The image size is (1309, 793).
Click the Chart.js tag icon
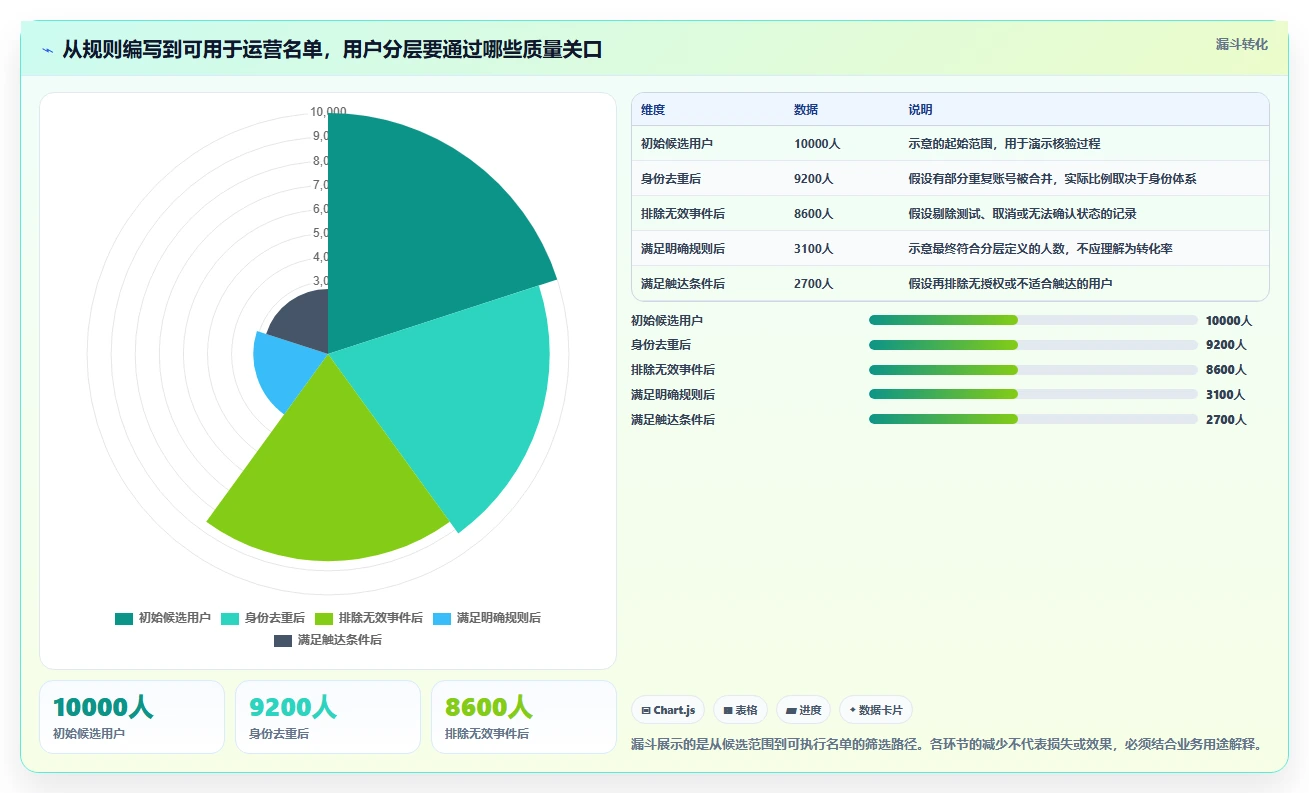[x=646, y=711]
